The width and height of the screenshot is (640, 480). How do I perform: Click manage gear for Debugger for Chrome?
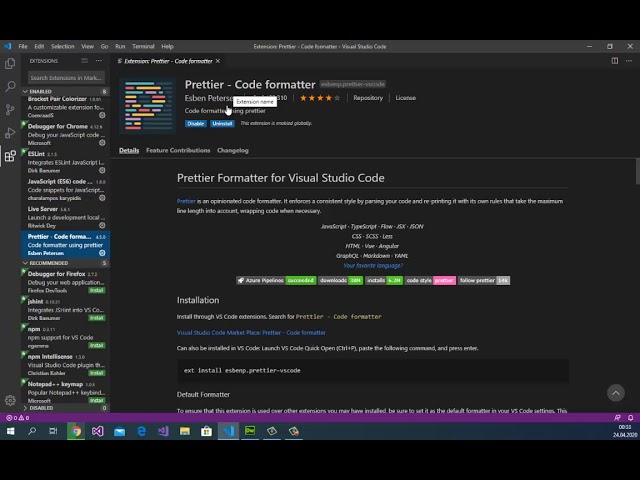102,143
